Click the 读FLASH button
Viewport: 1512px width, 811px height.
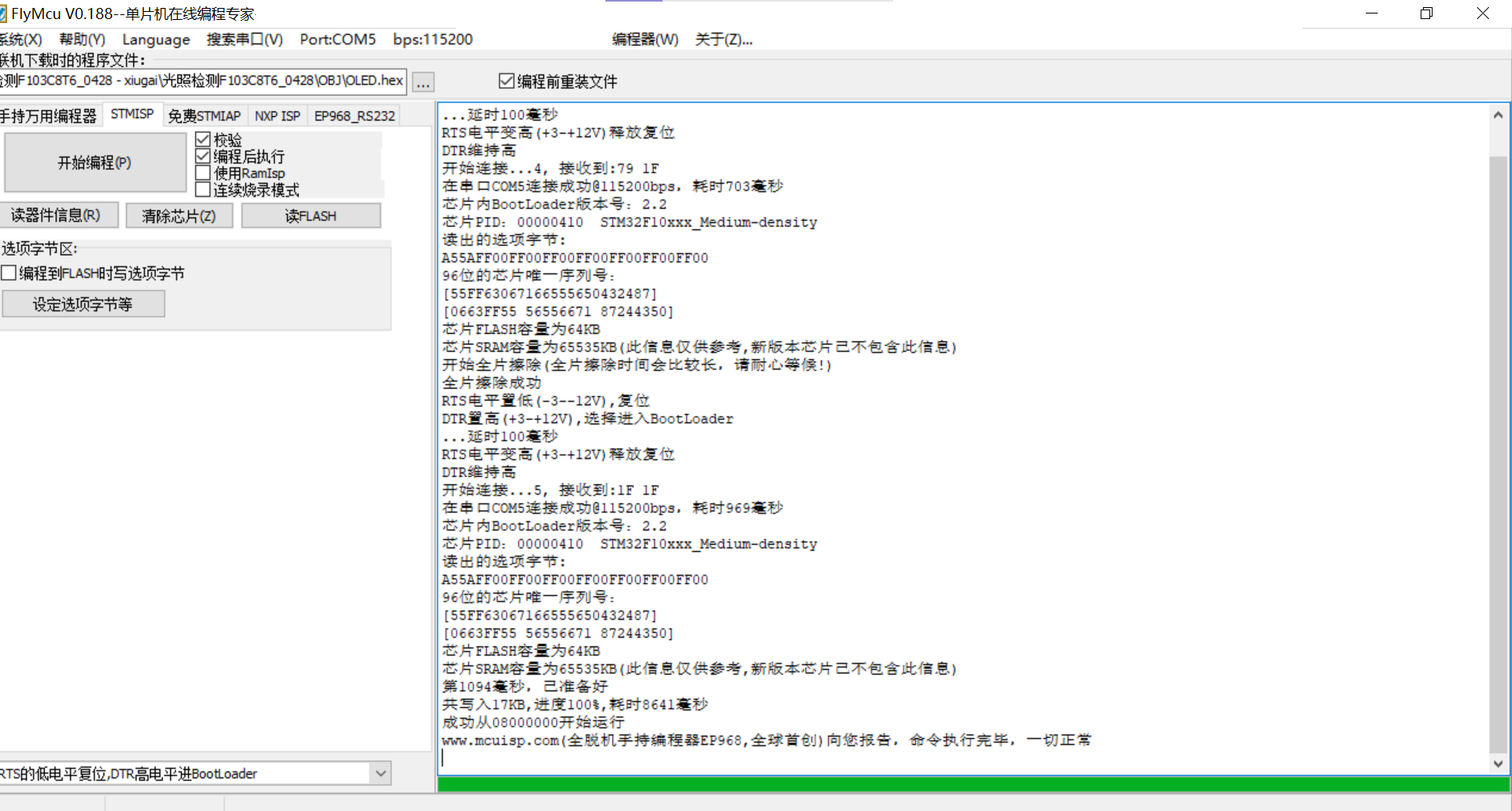click(x=311, y=215)
